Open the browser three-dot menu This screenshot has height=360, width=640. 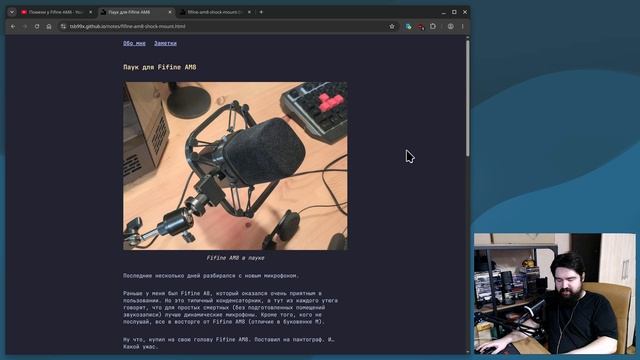(462, 27)
